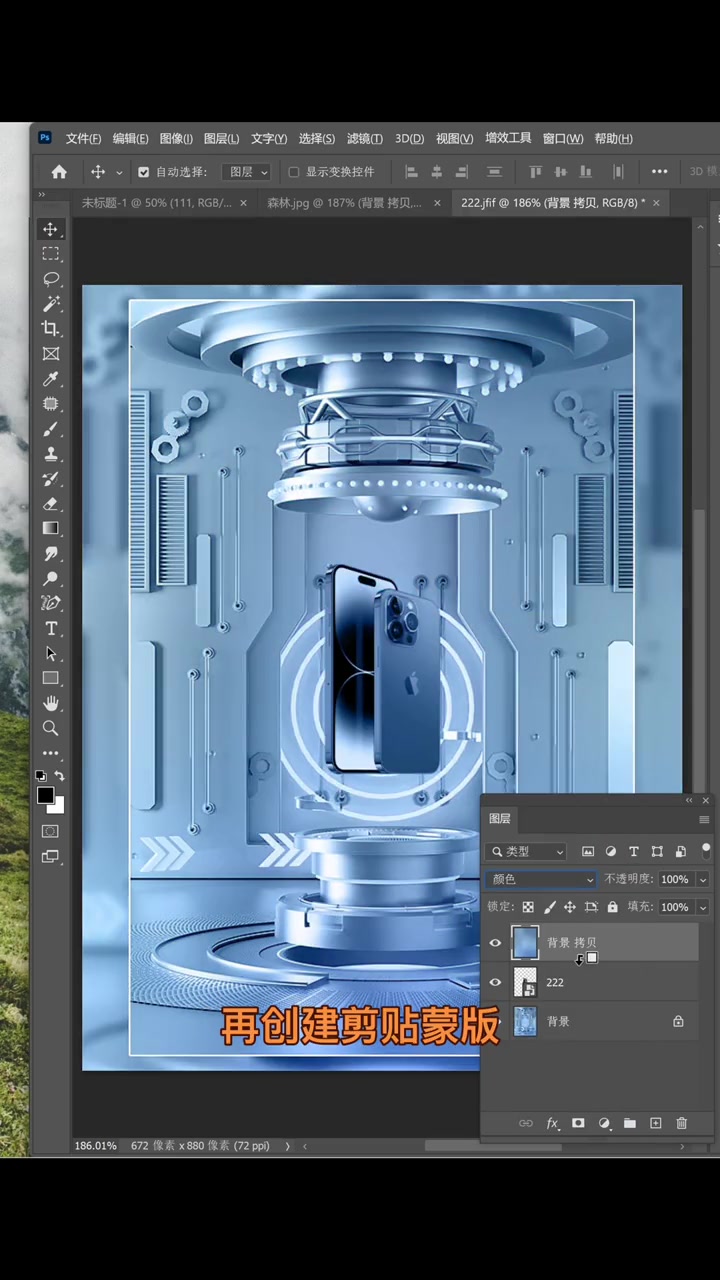The width and height of the screenshot is (720, 1280).
Task: Select the Magic Wand tool
Action: tap(51, 304)
